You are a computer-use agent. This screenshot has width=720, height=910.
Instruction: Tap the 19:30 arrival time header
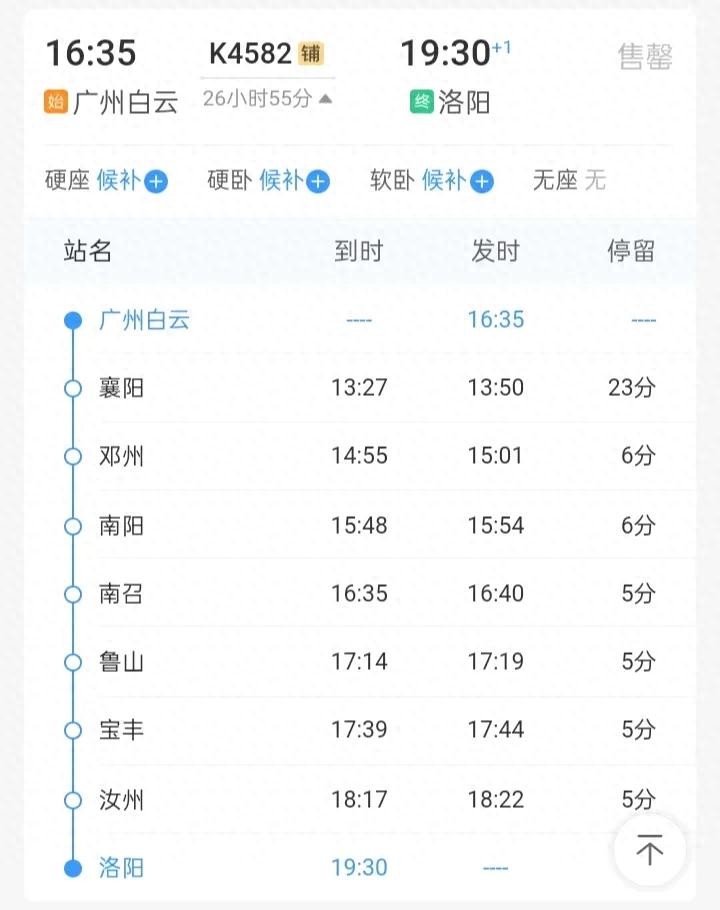445,53
